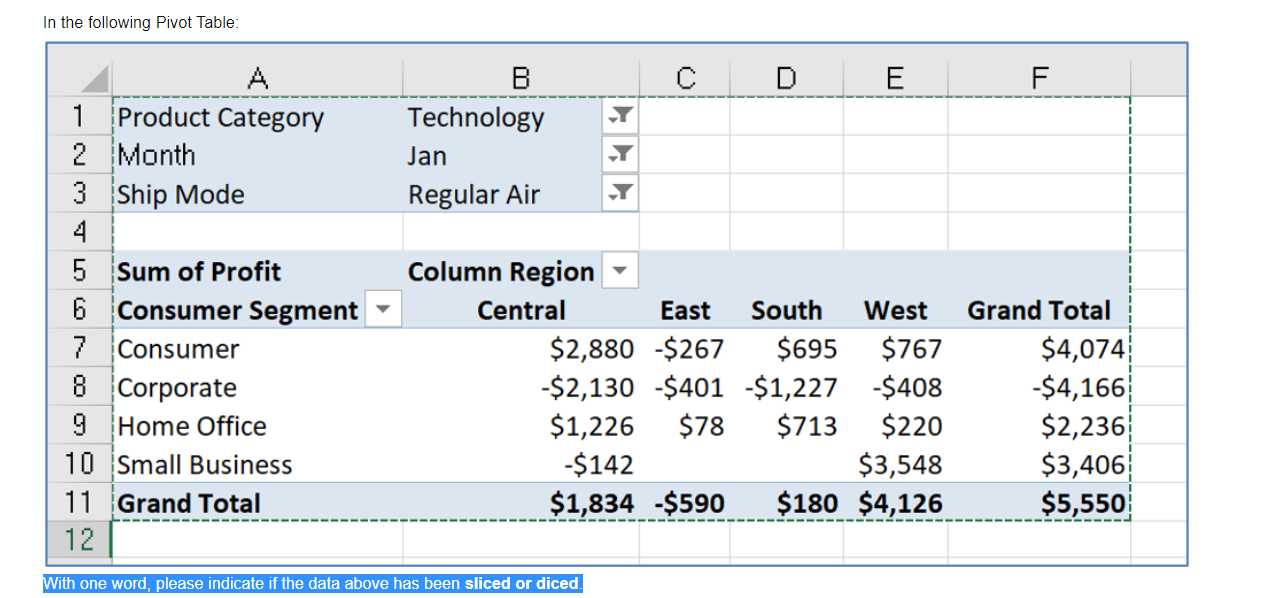
Task: Open the Column Region dropdown arrow
Action: (619, 270)
